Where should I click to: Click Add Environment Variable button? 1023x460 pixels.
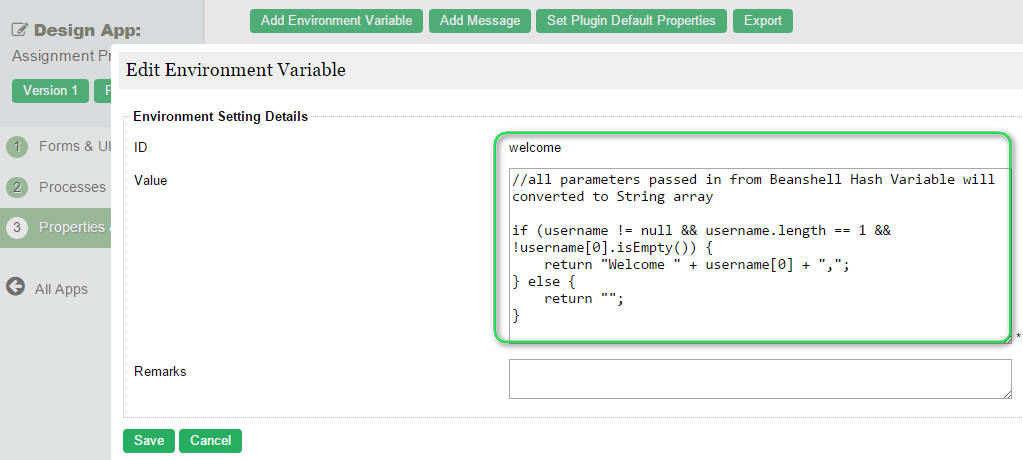tap(336, 20)
